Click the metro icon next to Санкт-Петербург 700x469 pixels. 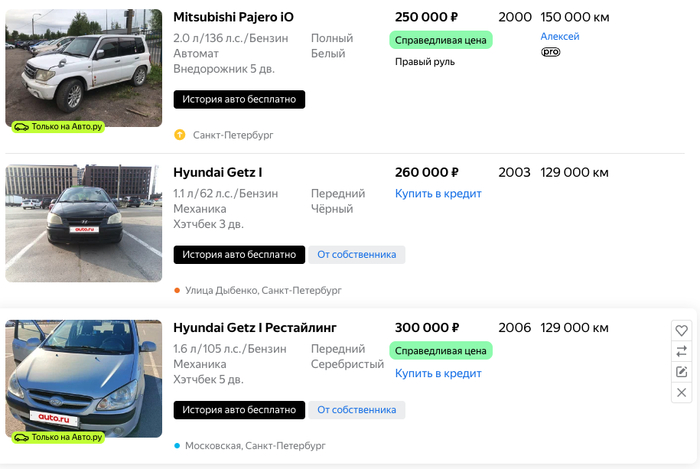click(180, 135)
